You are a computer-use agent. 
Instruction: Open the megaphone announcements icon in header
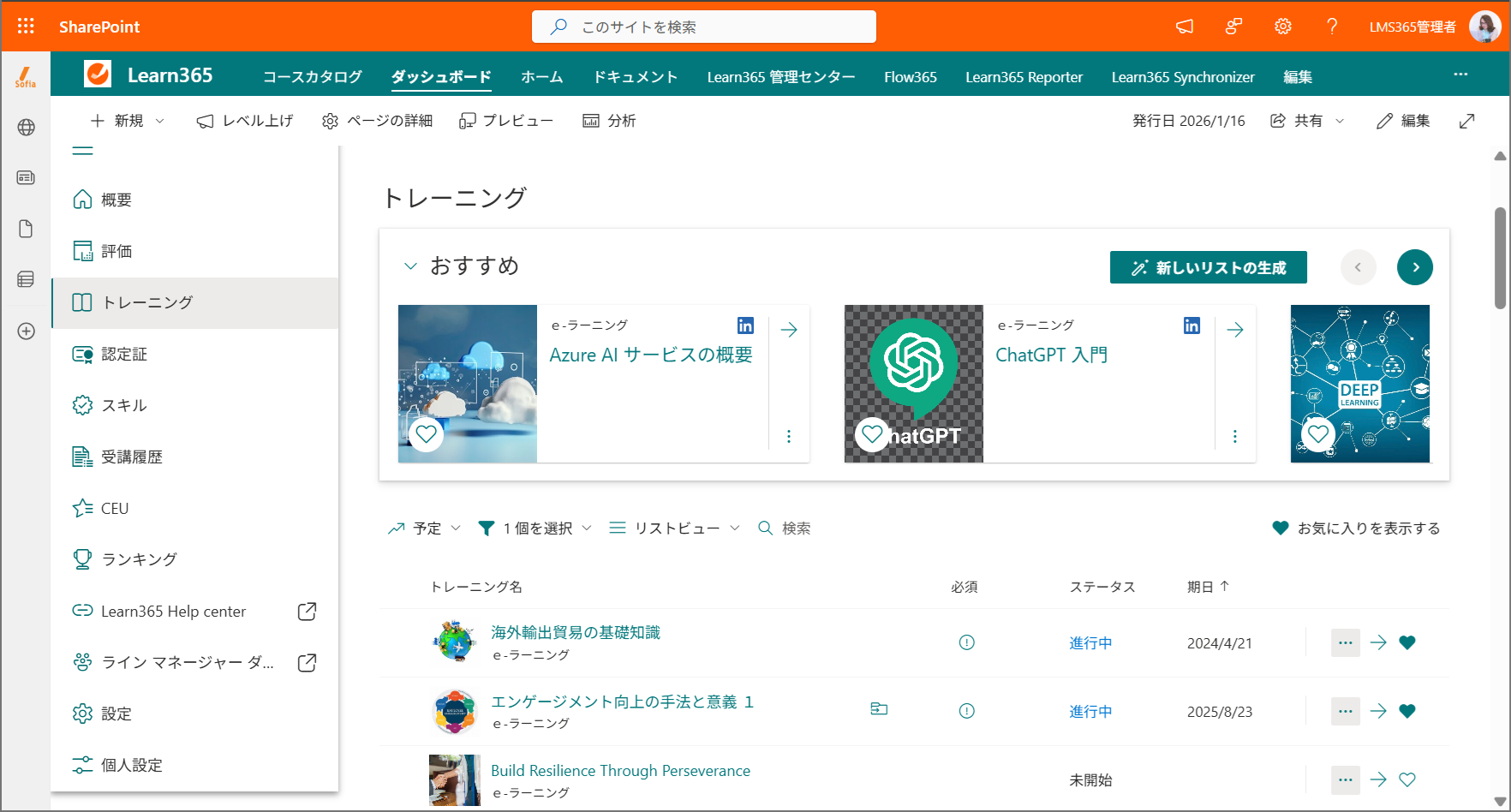(x=1185, y=27)
